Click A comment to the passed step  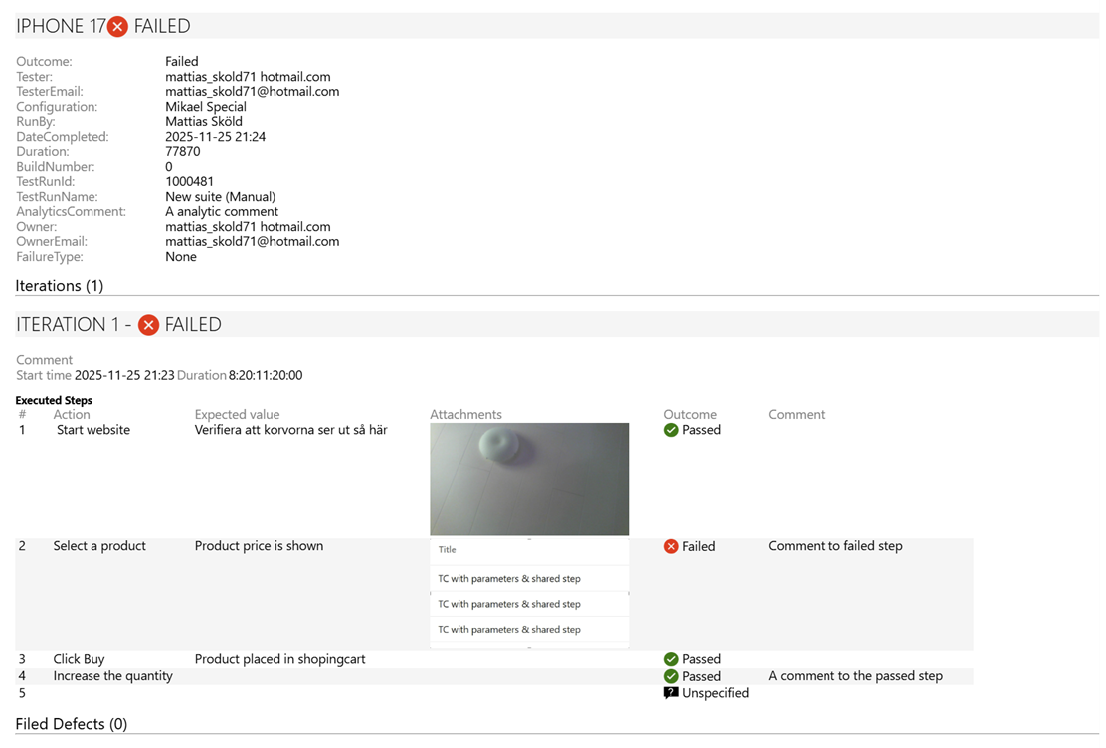[856, 676]
